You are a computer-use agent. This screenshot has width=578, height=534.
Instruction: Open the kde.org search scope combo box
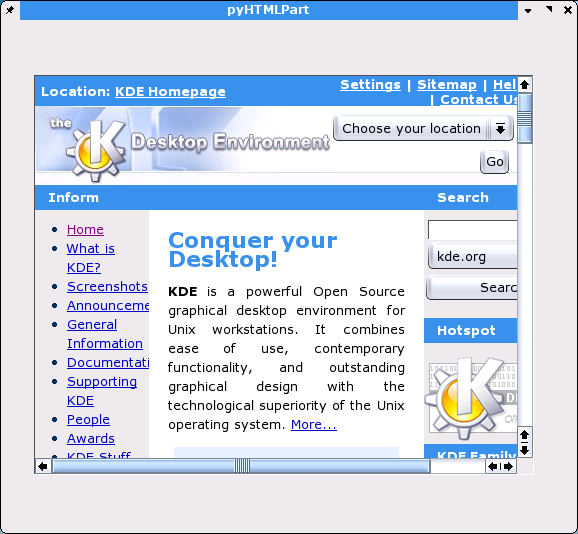tap(473, 256)
